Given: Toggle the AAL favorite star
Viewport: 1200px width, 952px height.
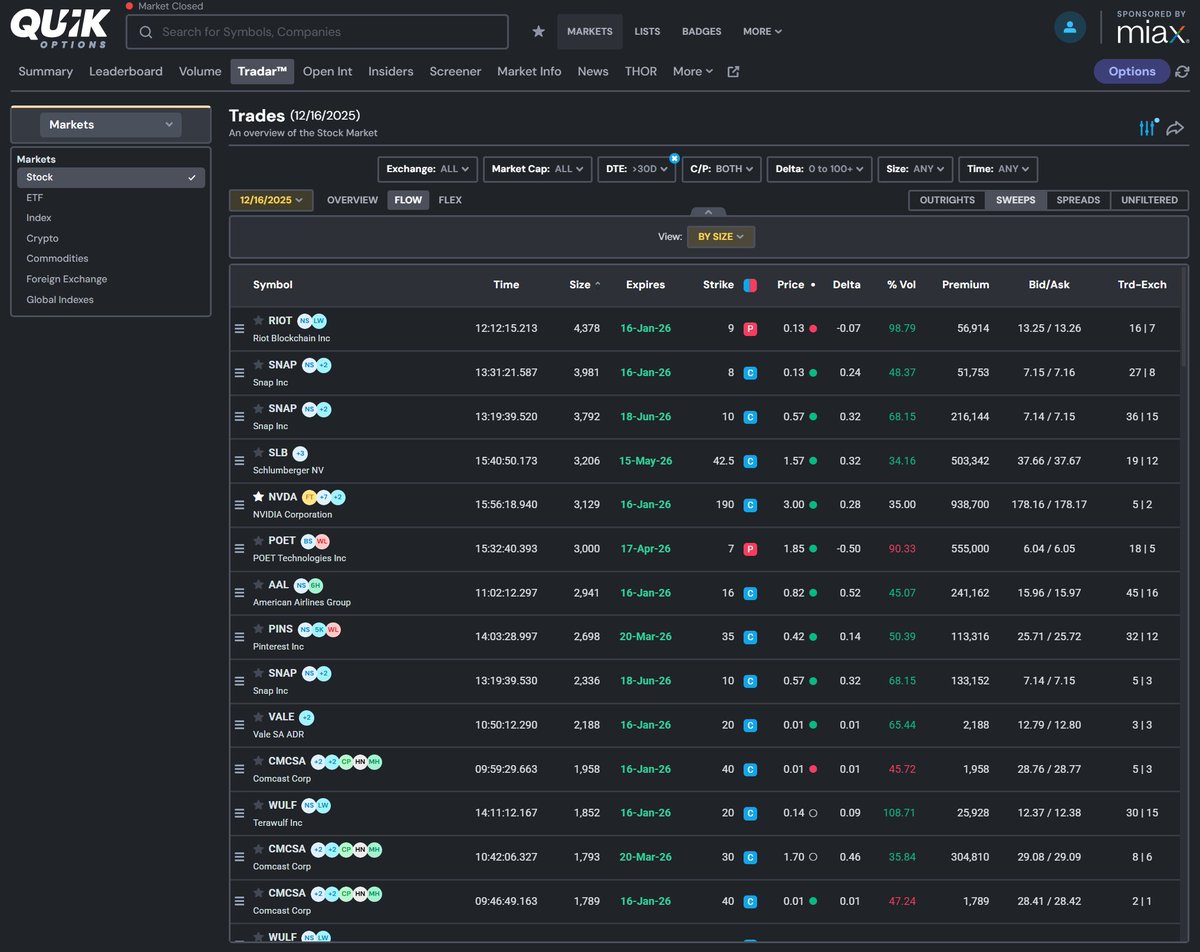Looking at the screenshot, I should tap(259, 585).
